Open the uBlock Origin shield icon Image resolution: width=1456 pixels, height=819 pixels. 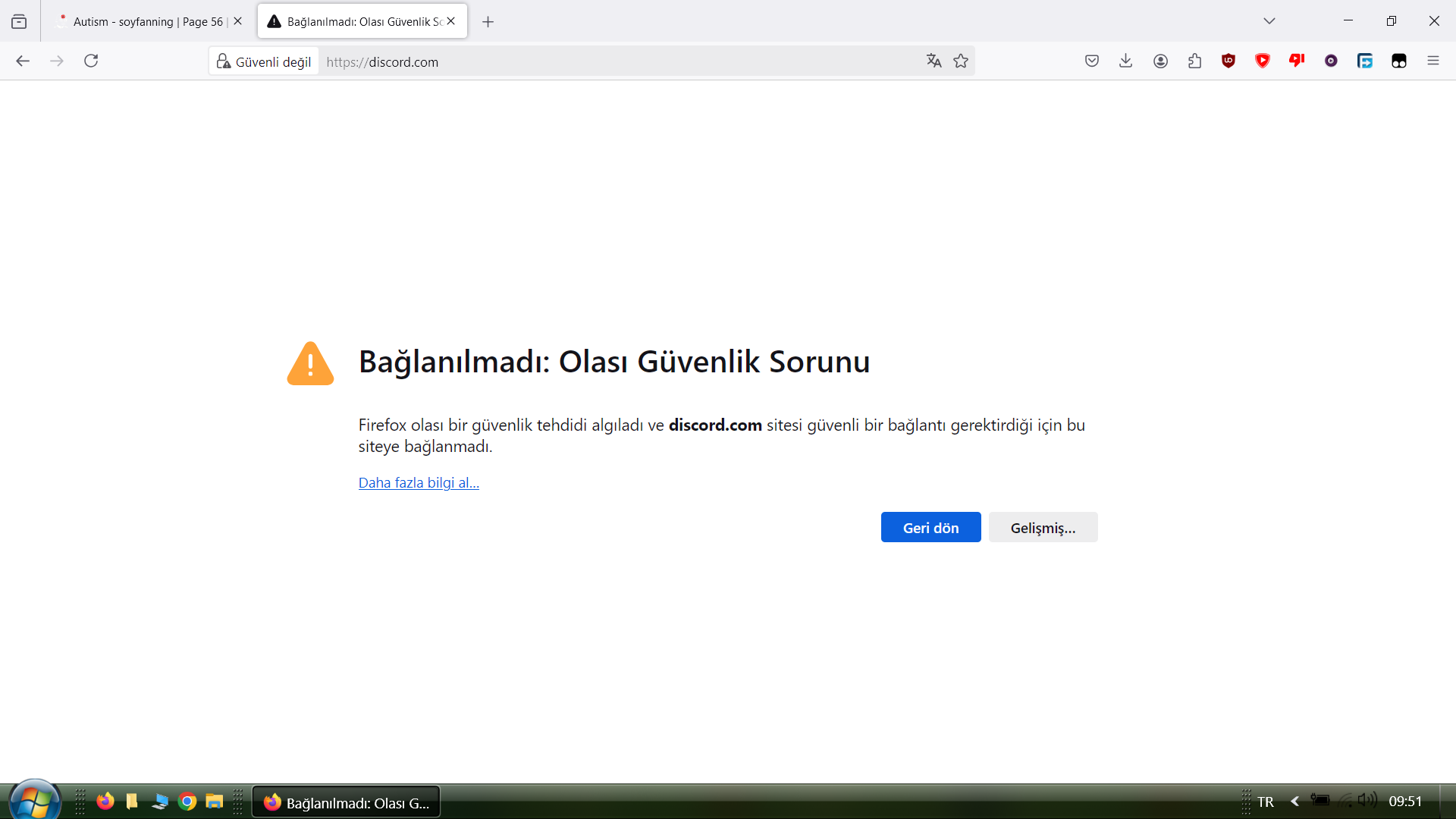click(1228, 61)
